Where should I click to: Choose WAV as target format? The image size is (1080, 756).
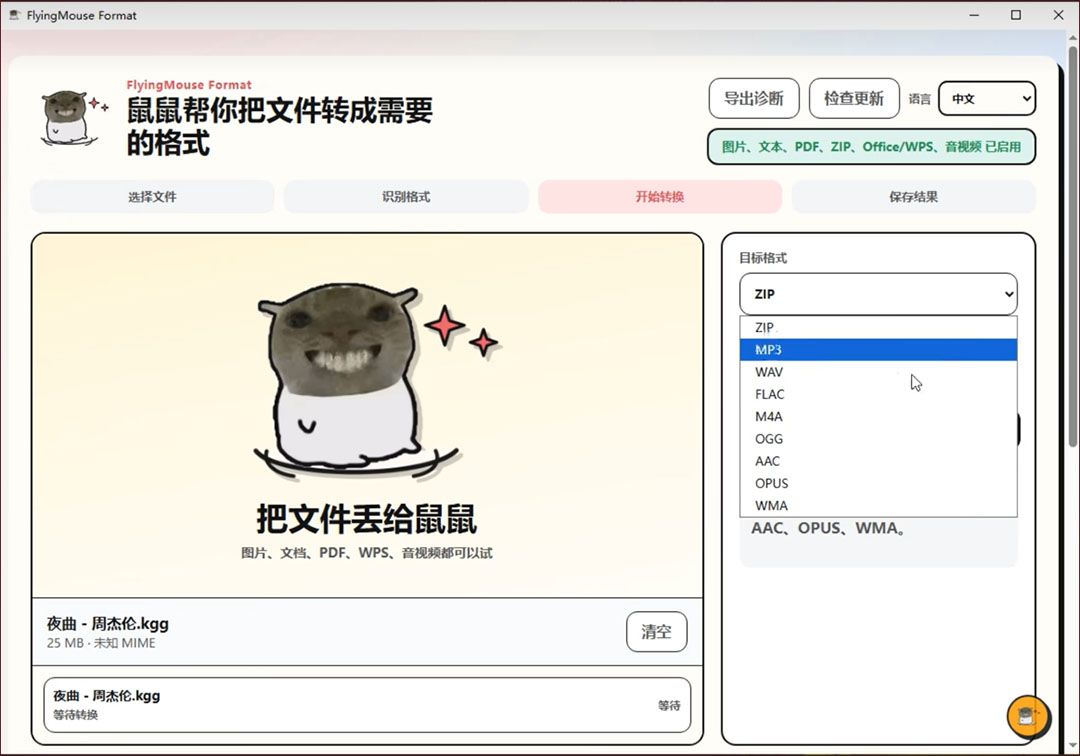point(878,372)
